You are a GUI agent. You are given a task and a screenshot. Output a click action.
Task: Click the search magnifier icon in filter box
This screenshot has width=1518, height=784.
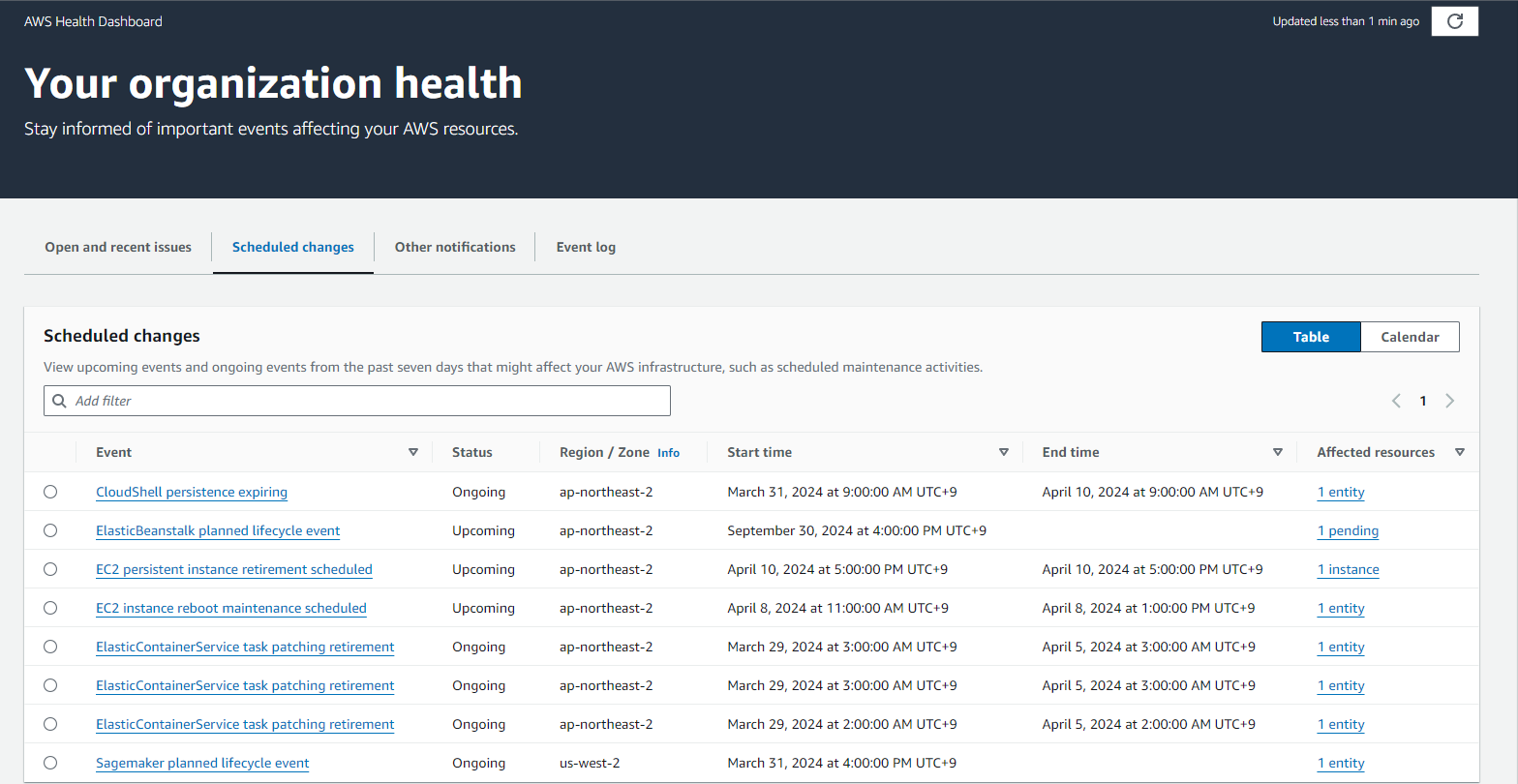click(x=60, y=401)
